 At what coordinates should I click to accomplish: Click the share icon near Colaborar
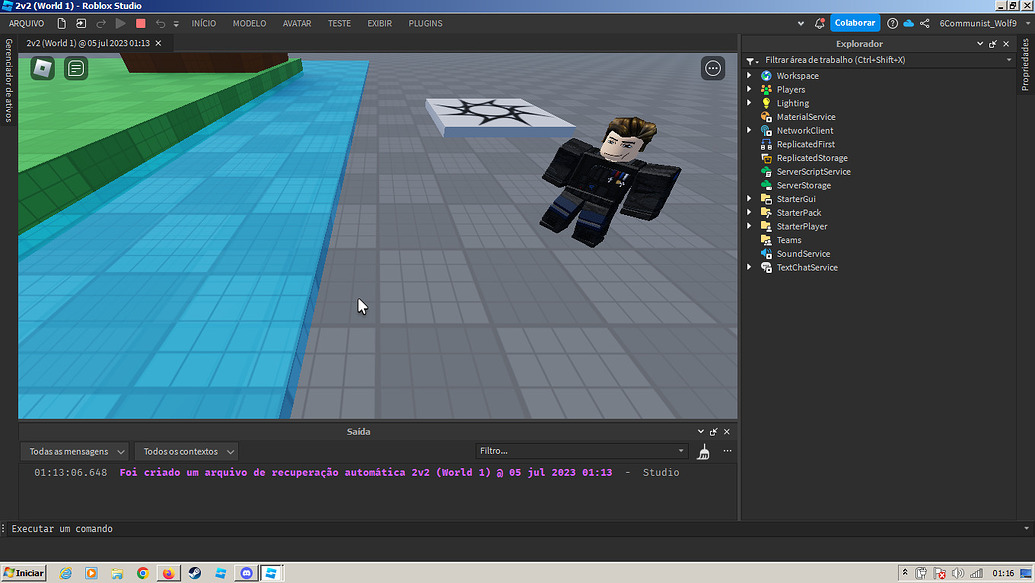pos(925,23)
